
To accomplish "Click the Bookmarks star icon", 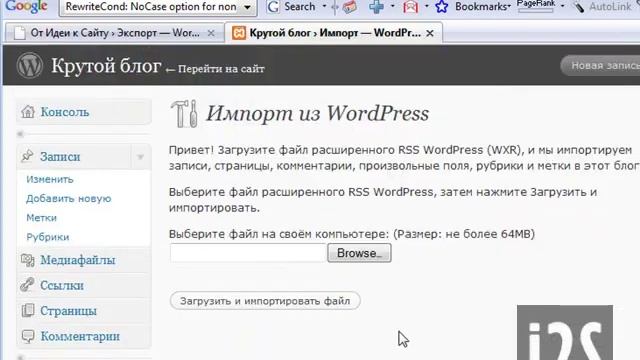I will [x=442, y=7].
